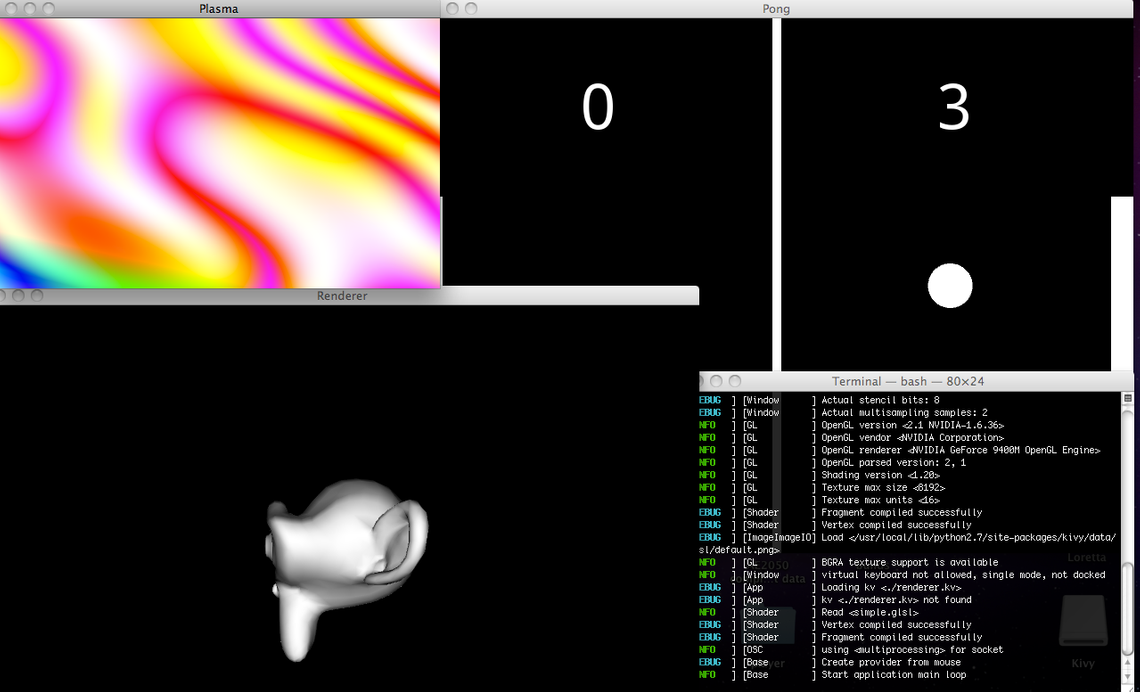Click the right white paddle in Pong
The height and width of the screenshot is (692, 1140).
(x=1122, y=283)
